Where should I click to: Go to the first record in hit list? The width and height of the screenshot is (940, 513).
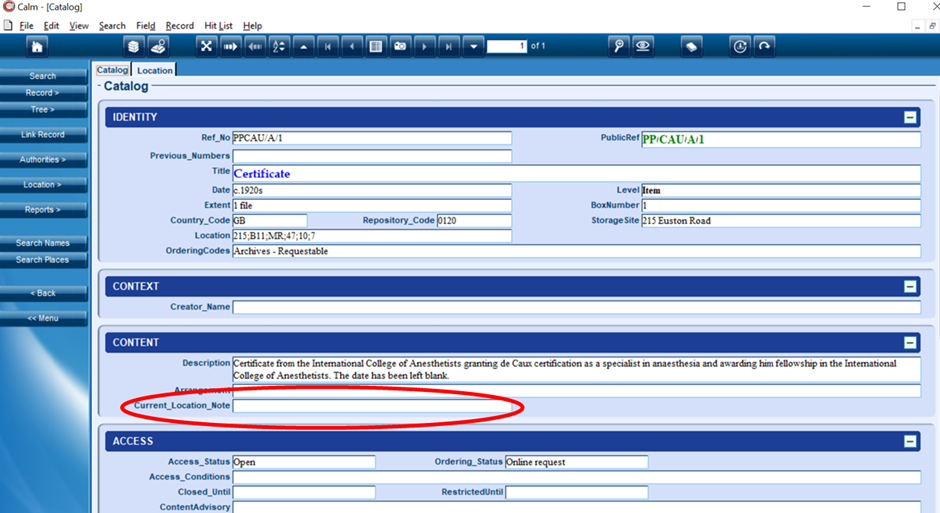coord(328,46)
